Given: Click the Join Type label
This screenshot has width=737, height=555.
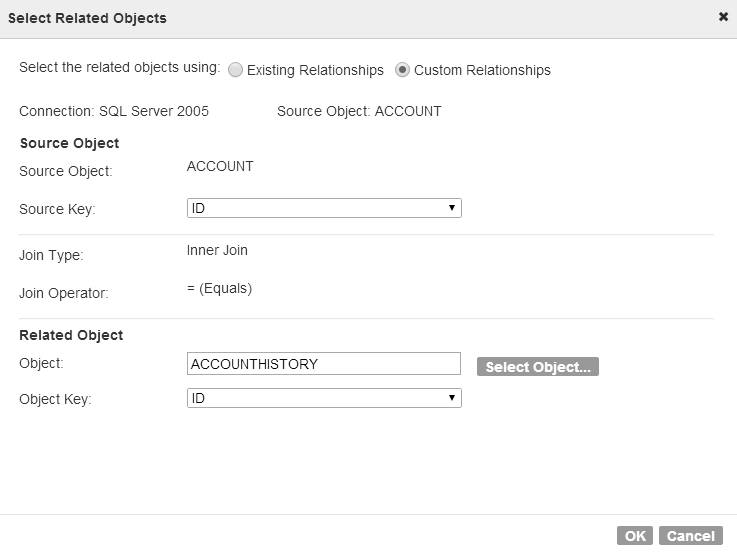Looking at the screenshot, I should (51, 255).
